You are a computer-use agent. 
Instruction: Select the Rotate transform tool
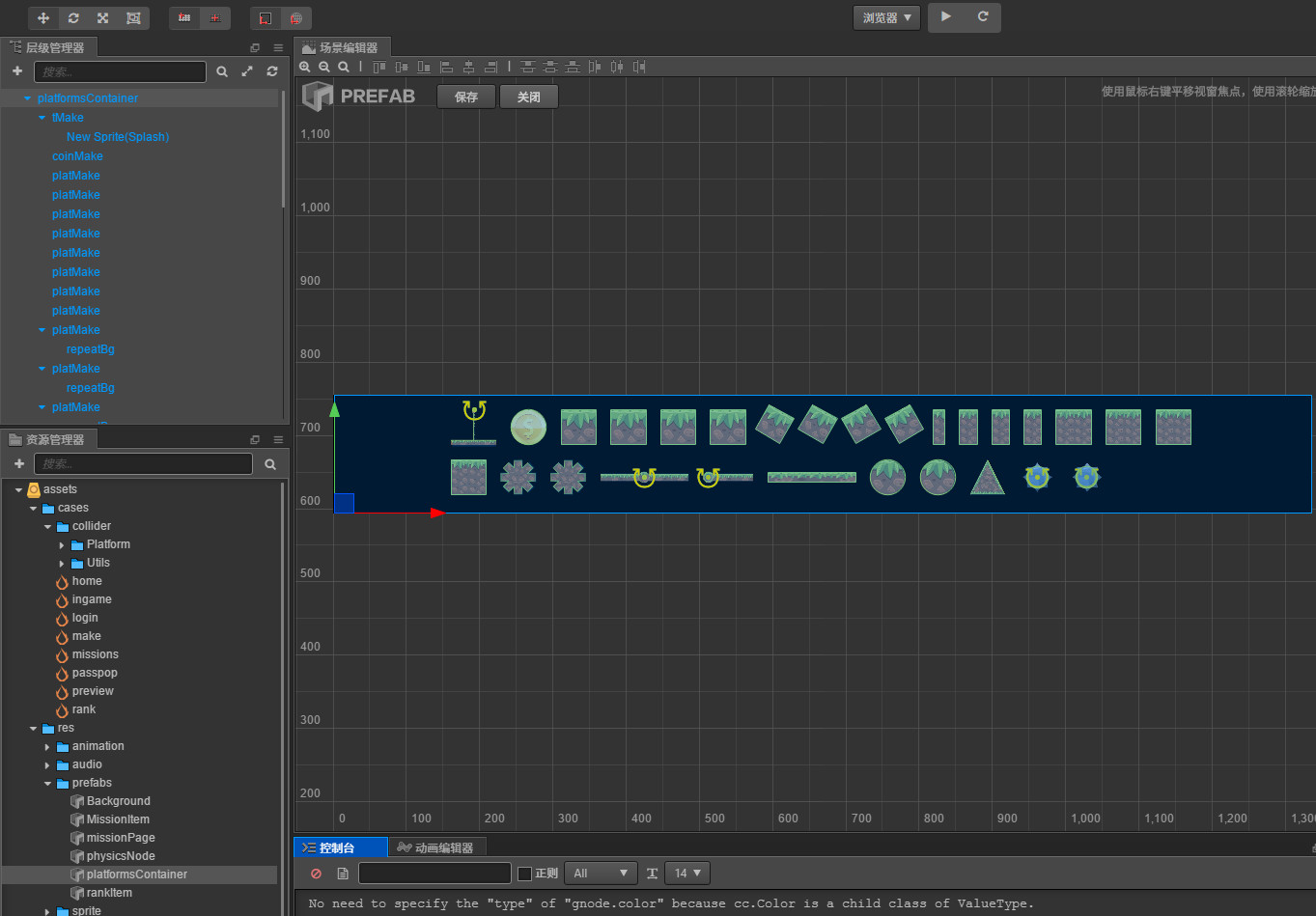point(72,17)
